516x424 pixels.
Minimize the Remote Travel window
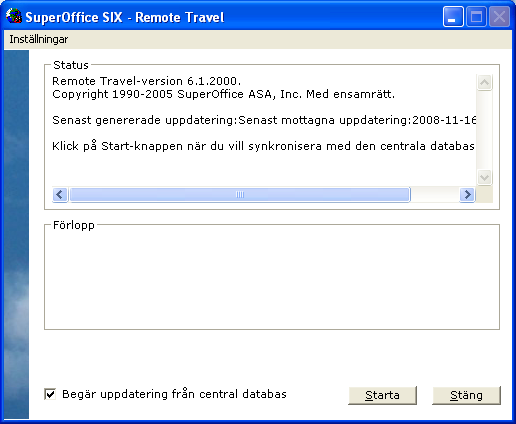[453, 16]
